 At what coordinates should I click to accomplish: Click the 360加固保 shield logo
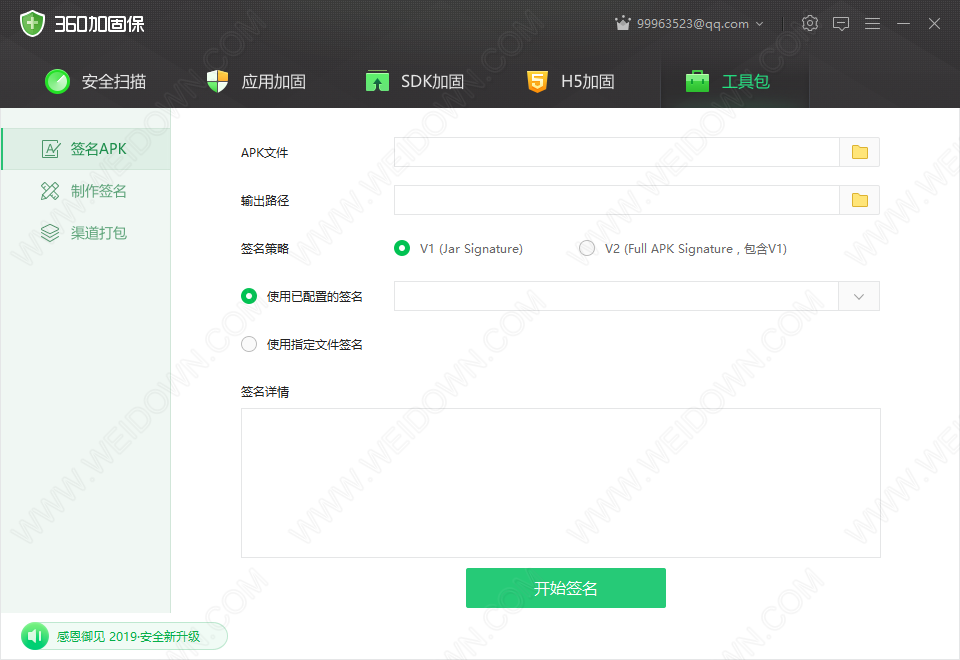[x=32, y=24]
